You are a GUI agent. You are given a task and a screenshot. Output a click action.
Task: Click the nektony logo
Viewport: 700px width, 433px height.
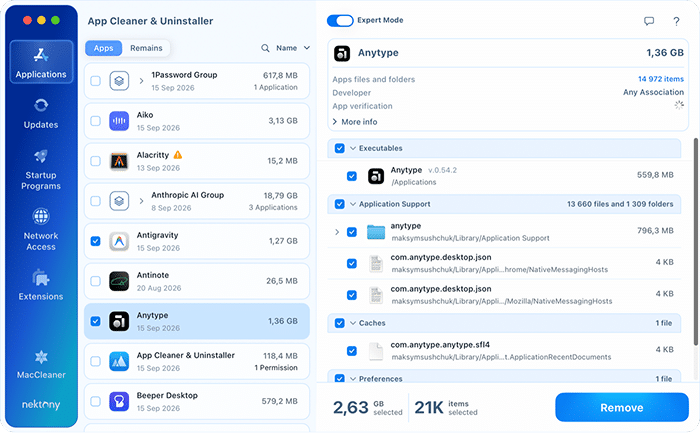click(x=41, y=405)
